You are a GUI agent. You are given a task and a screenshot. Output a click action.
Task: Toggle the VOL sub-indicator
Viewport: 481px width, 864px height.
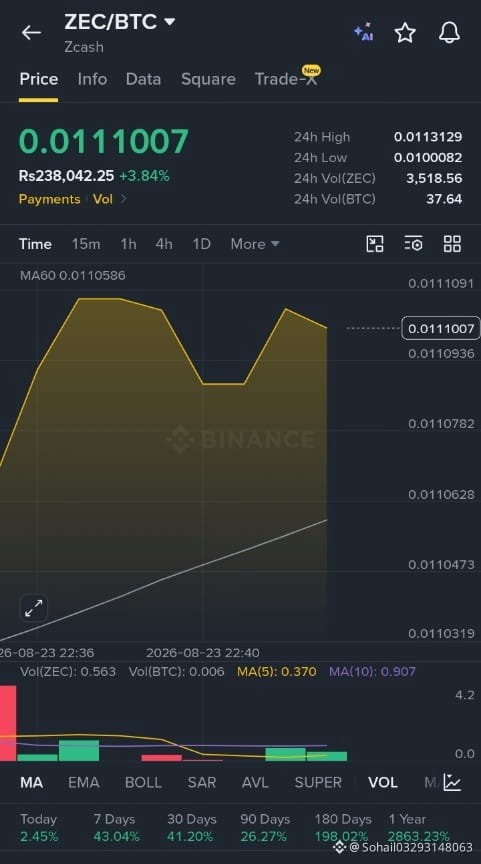[382, 782]
